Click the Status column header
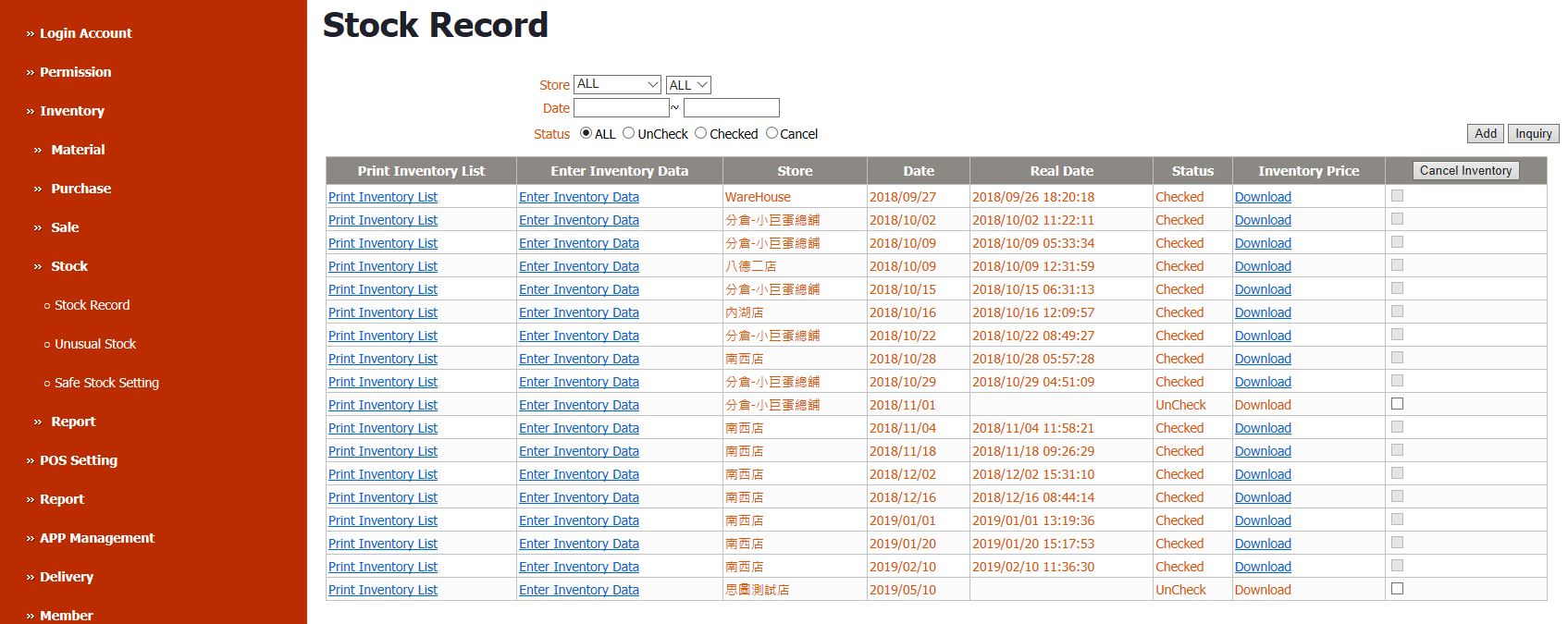Screen dimensions: 1568x624 pos(1192,171)
